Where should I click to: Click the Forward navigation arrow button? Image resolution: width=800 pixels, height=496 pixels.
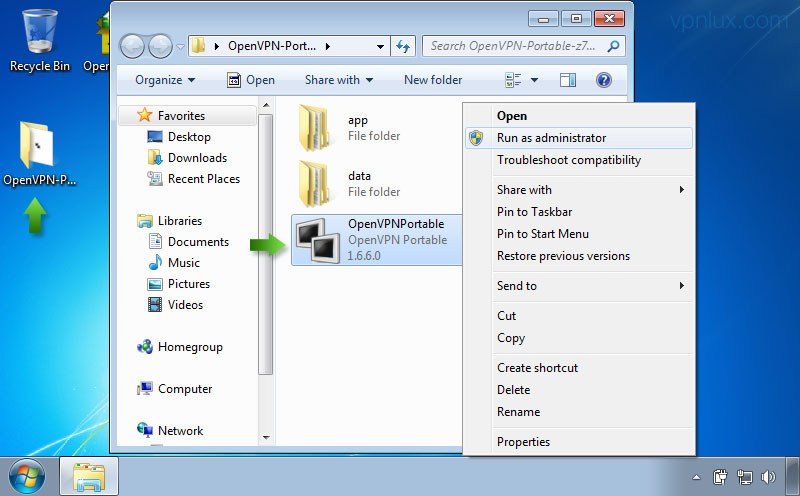pos(161,46)
